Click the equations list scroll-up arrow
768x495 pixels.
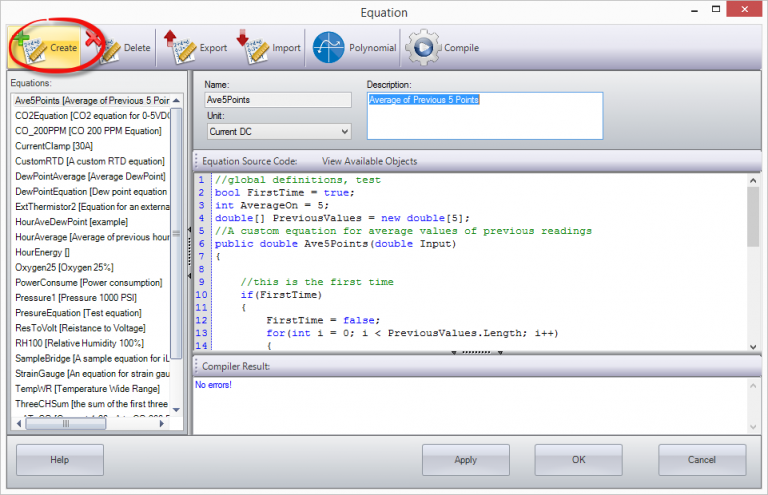point(176,101)
